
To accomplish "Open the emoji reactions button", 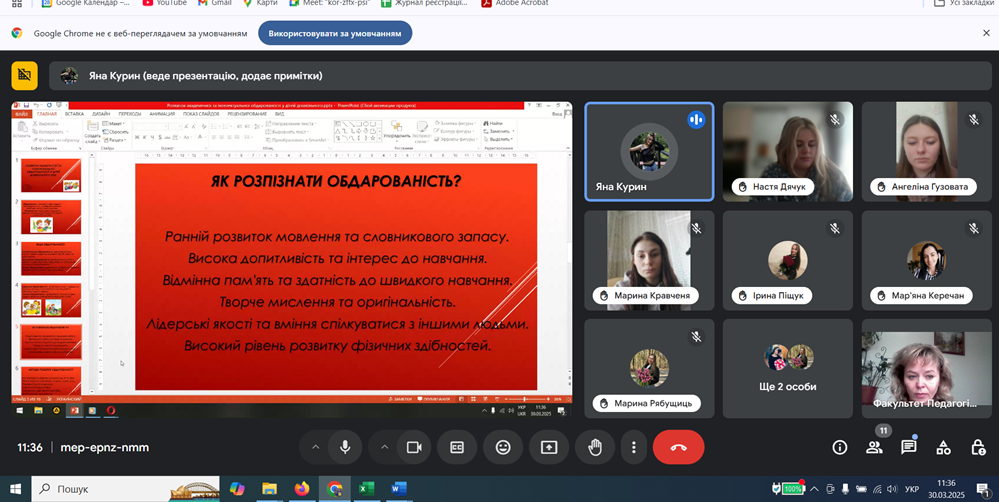I will pos(503,447).
